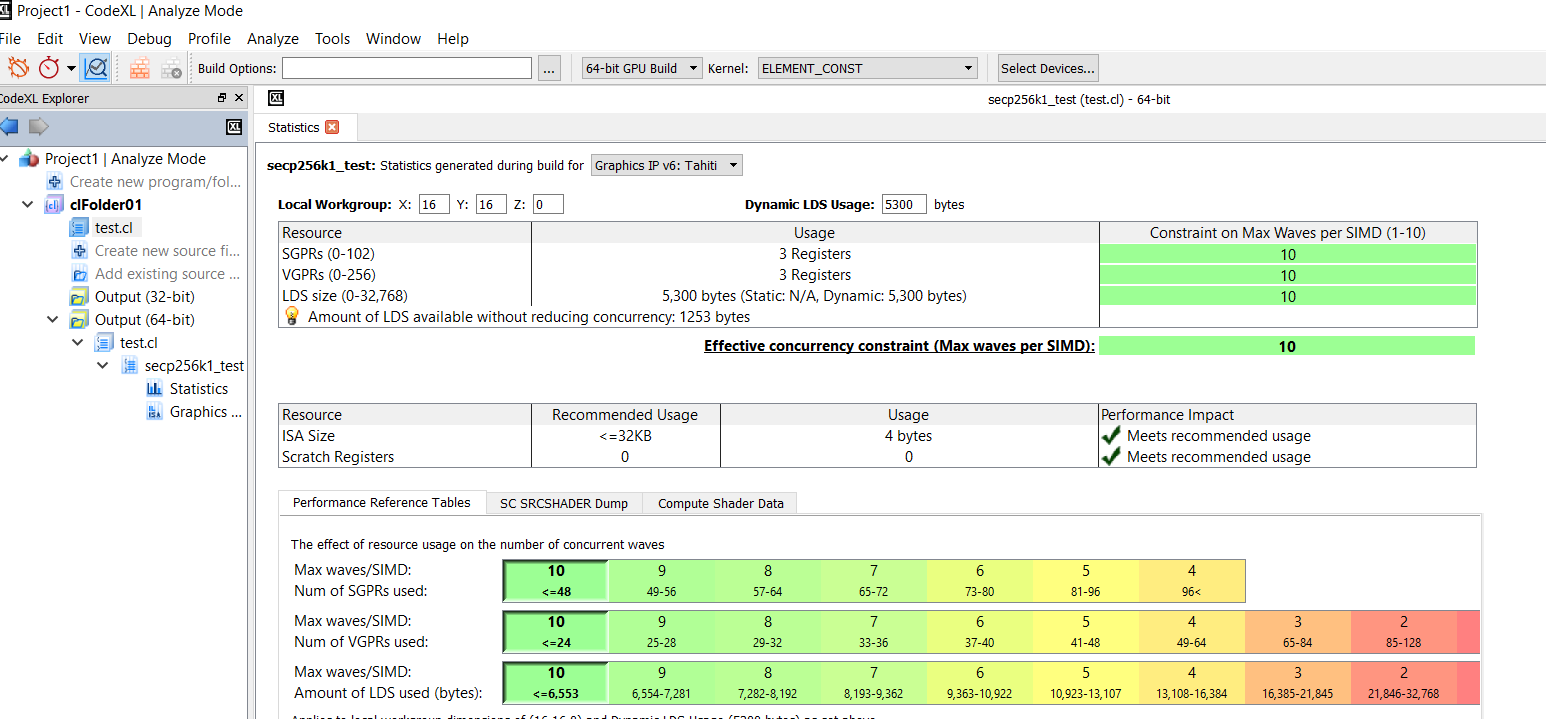The width and height of the screenshot is (1546, 719).
Task: Click the Add existing source file entry
Action: click(x=167, y=274)
